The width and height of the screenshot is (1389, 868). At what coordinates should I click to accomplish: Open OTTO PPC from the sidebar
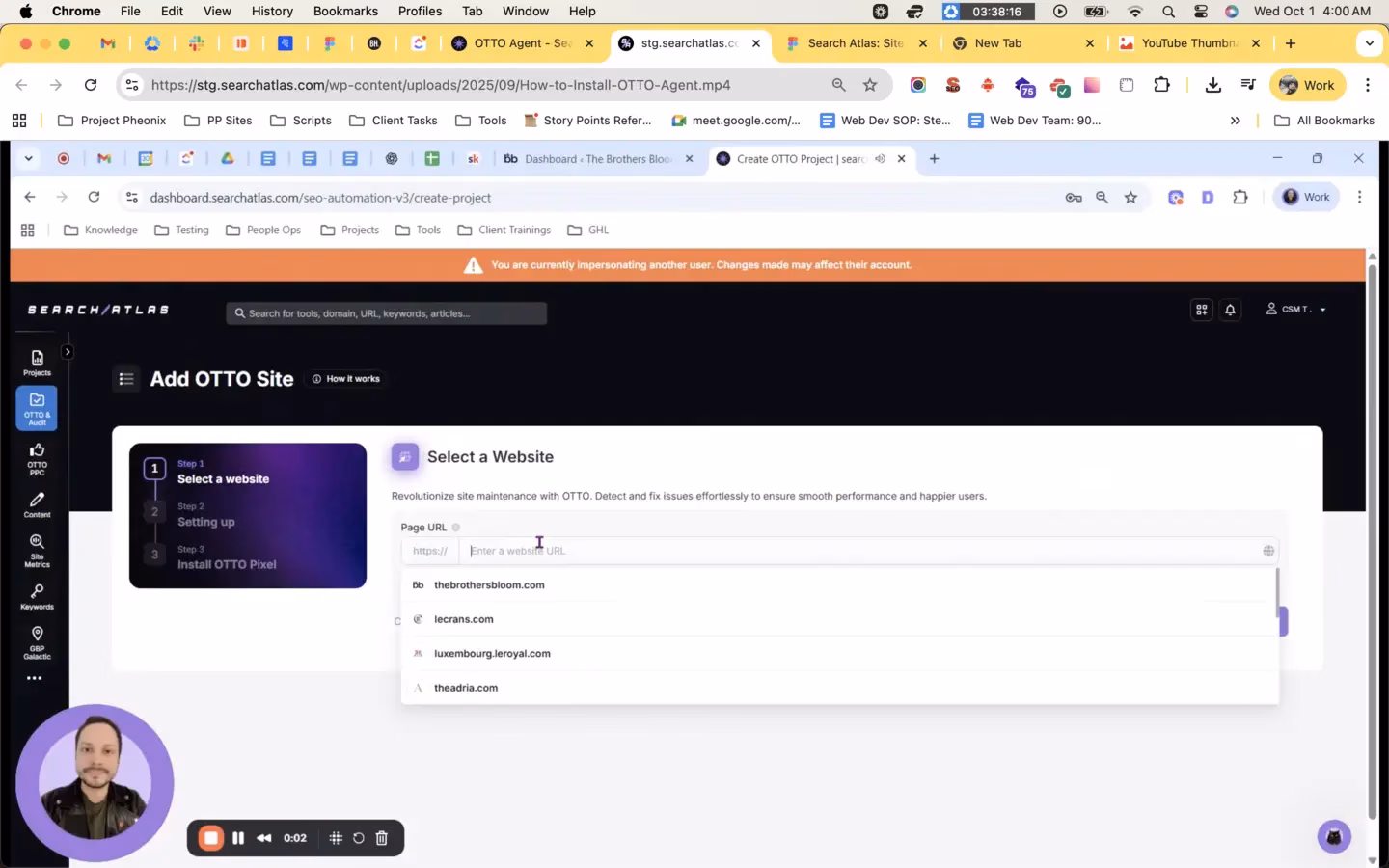(37, 457)
